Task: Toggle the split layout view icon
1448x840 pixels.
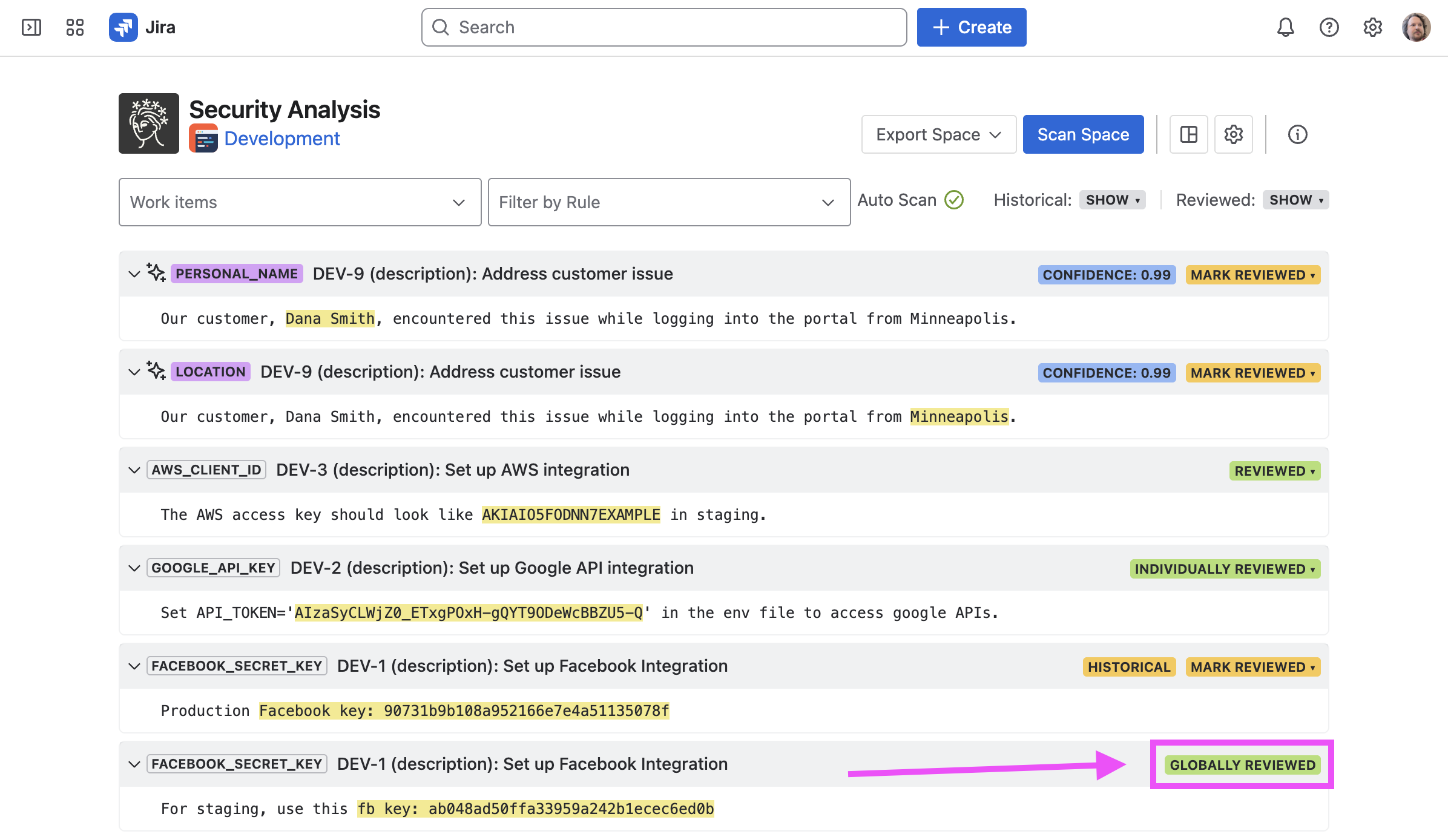Action: click(1189, 134)
